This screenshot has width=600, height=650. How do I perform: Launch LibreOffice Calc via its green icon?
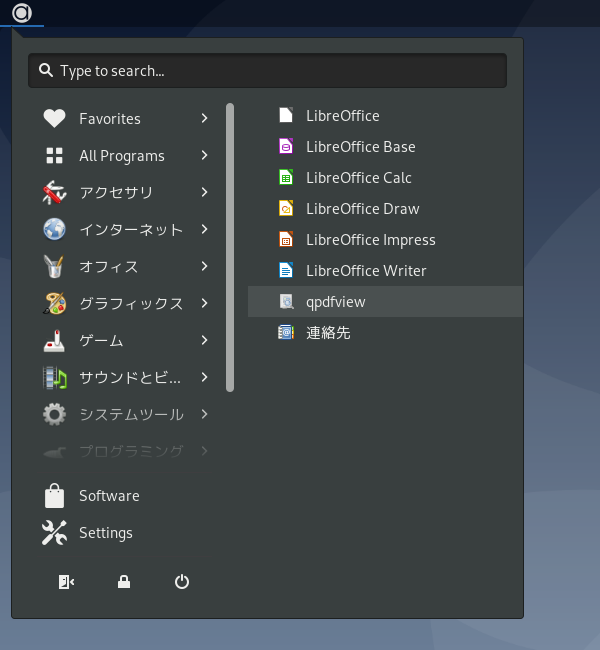coord(286,177)
